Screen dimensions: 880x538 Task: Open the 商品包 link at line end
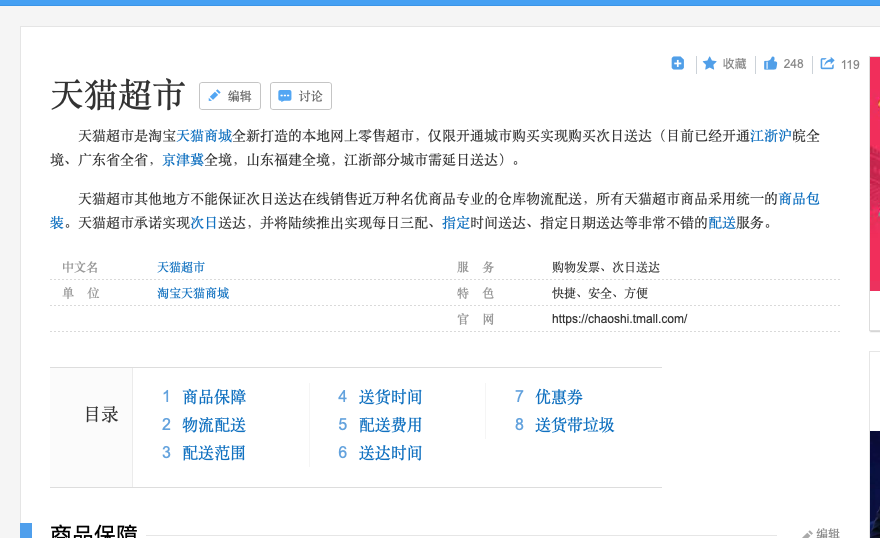tap(799, 199)
